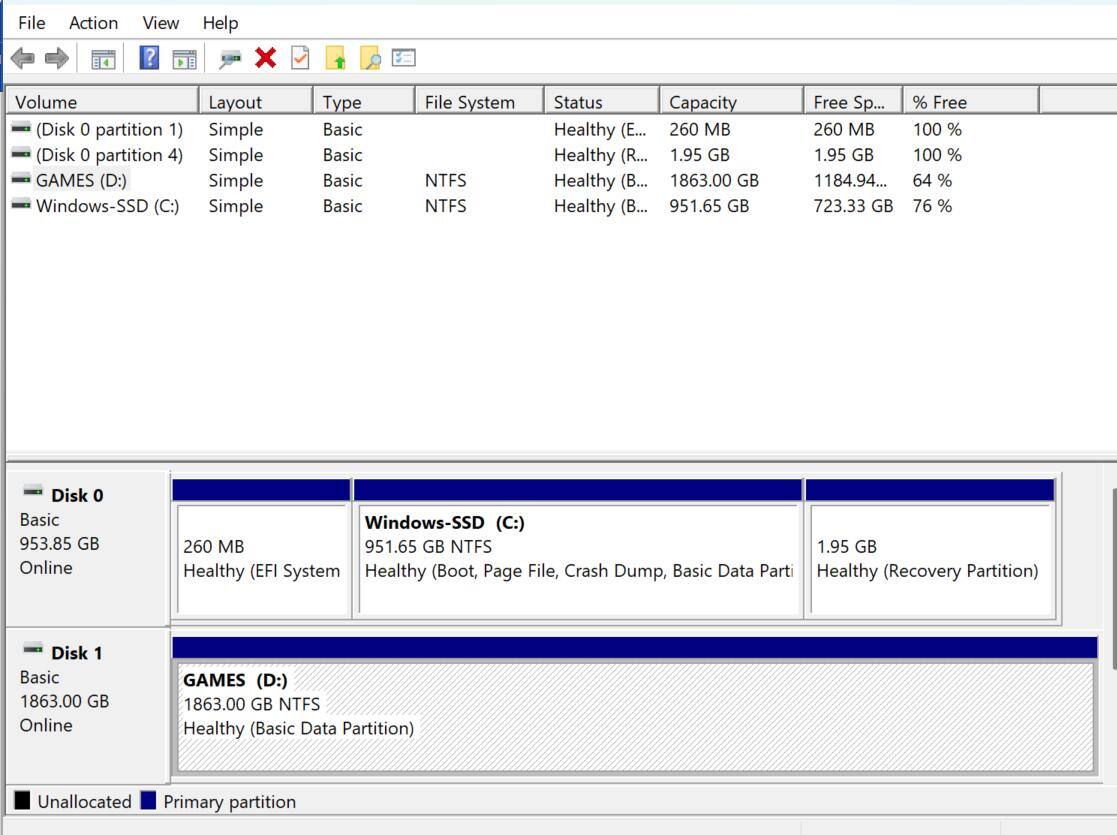Screen dimensions: 1117x835
Task: Select the 1.95 GB Recovery Partition block
Action: 930,558
